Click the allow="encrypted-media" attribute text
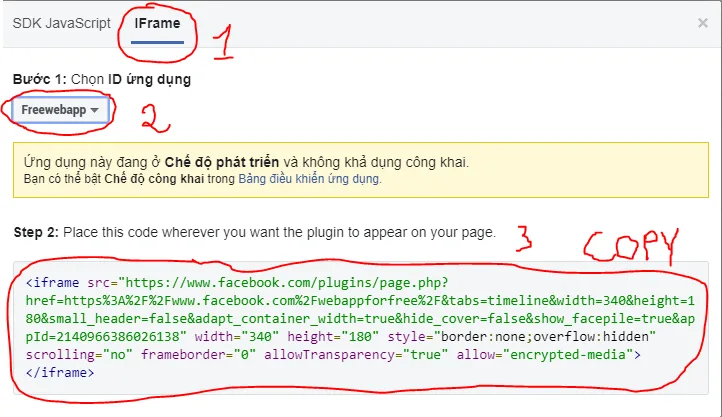Screen dimensions: 722x417 point(545,354)
